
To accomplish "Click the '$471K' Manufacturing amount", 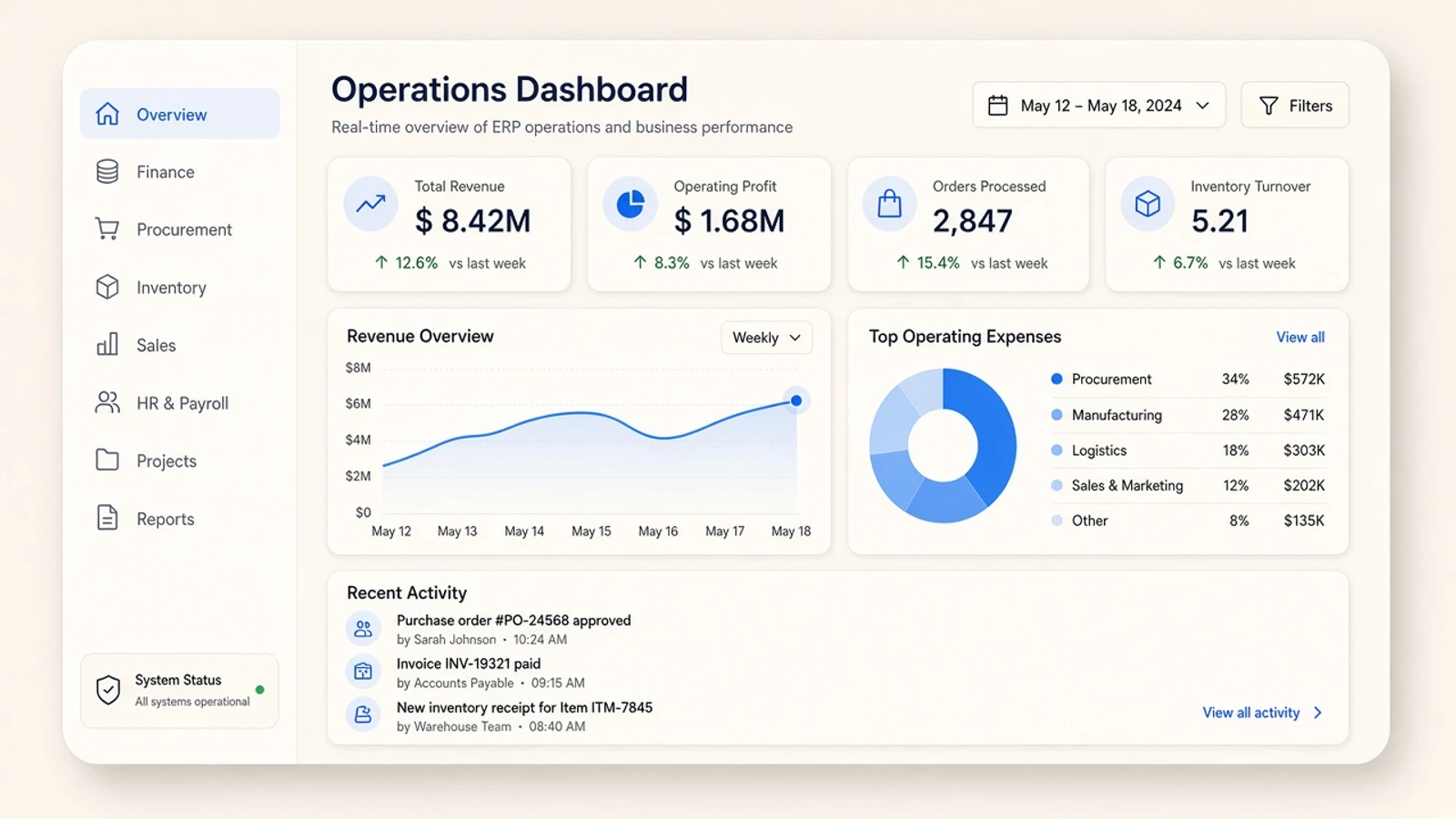I will point(1304,415).
